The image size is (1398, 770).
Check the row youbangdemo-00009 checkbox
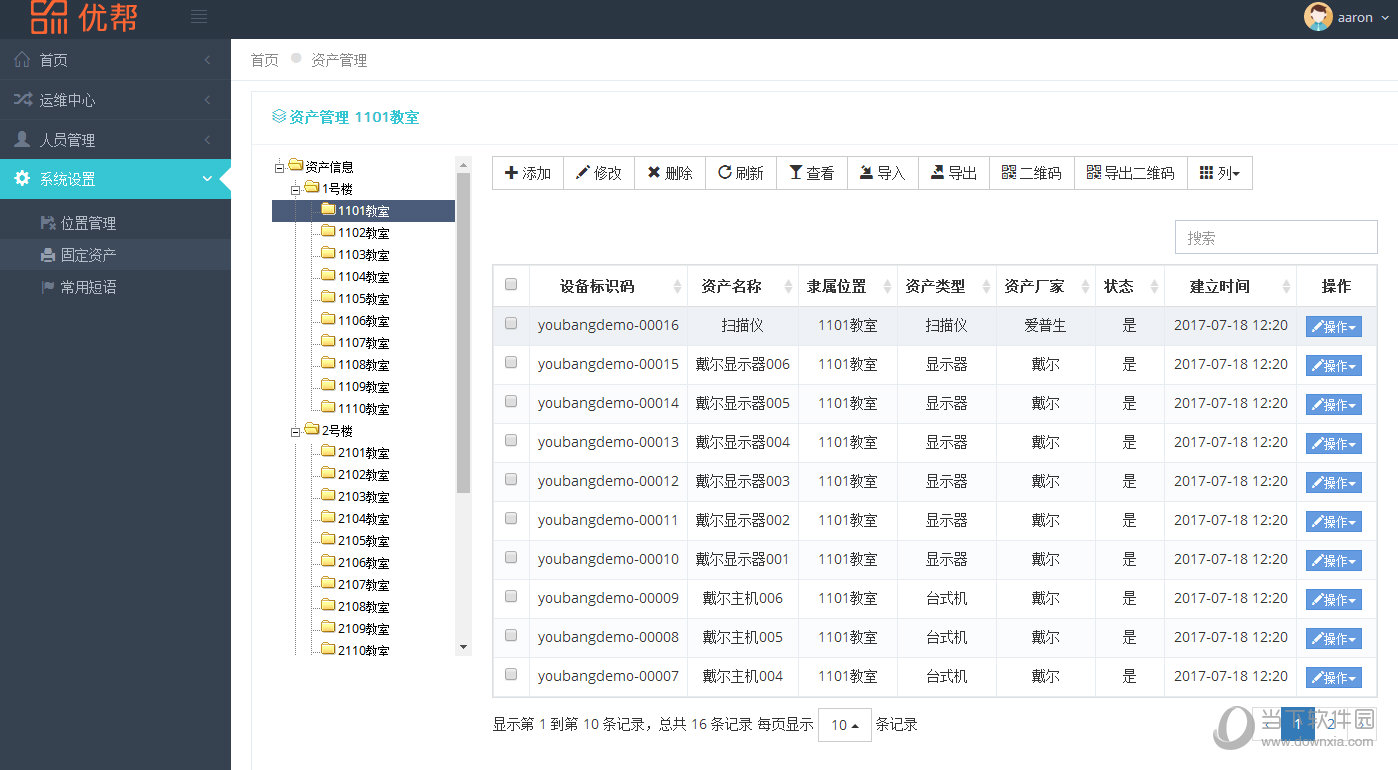(x=511, y=596)
